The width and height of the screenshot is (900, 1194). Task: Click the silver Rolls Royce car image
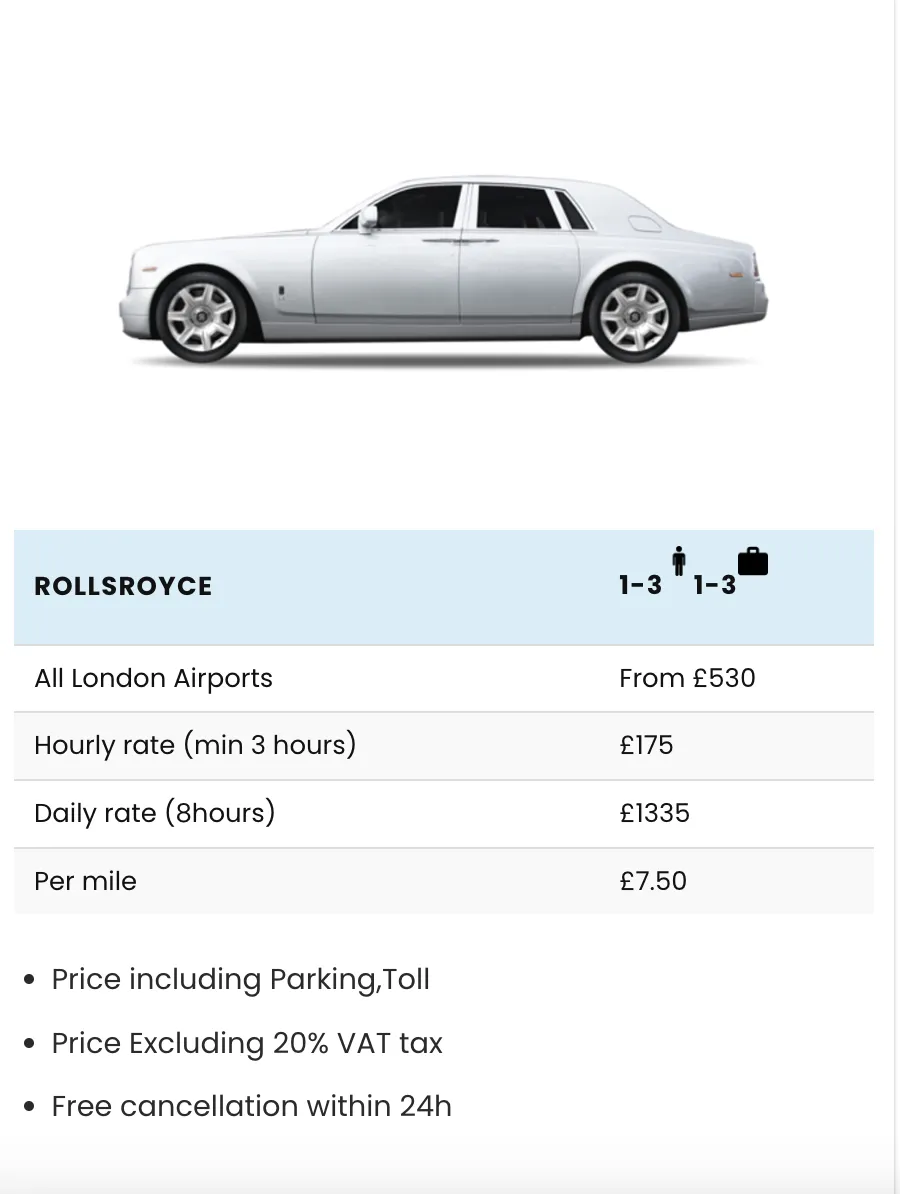444,269
